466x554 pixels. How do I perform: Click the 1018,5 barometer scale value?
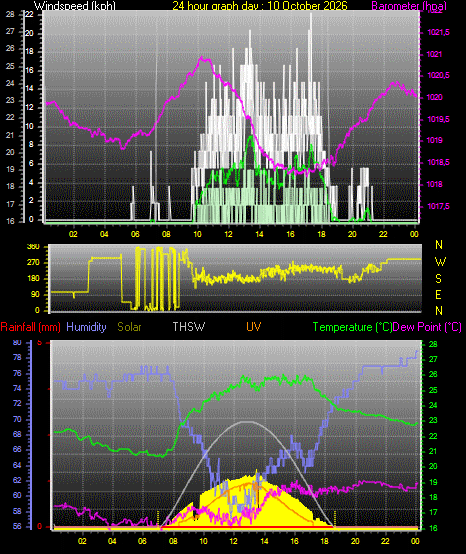click(438, 163)
